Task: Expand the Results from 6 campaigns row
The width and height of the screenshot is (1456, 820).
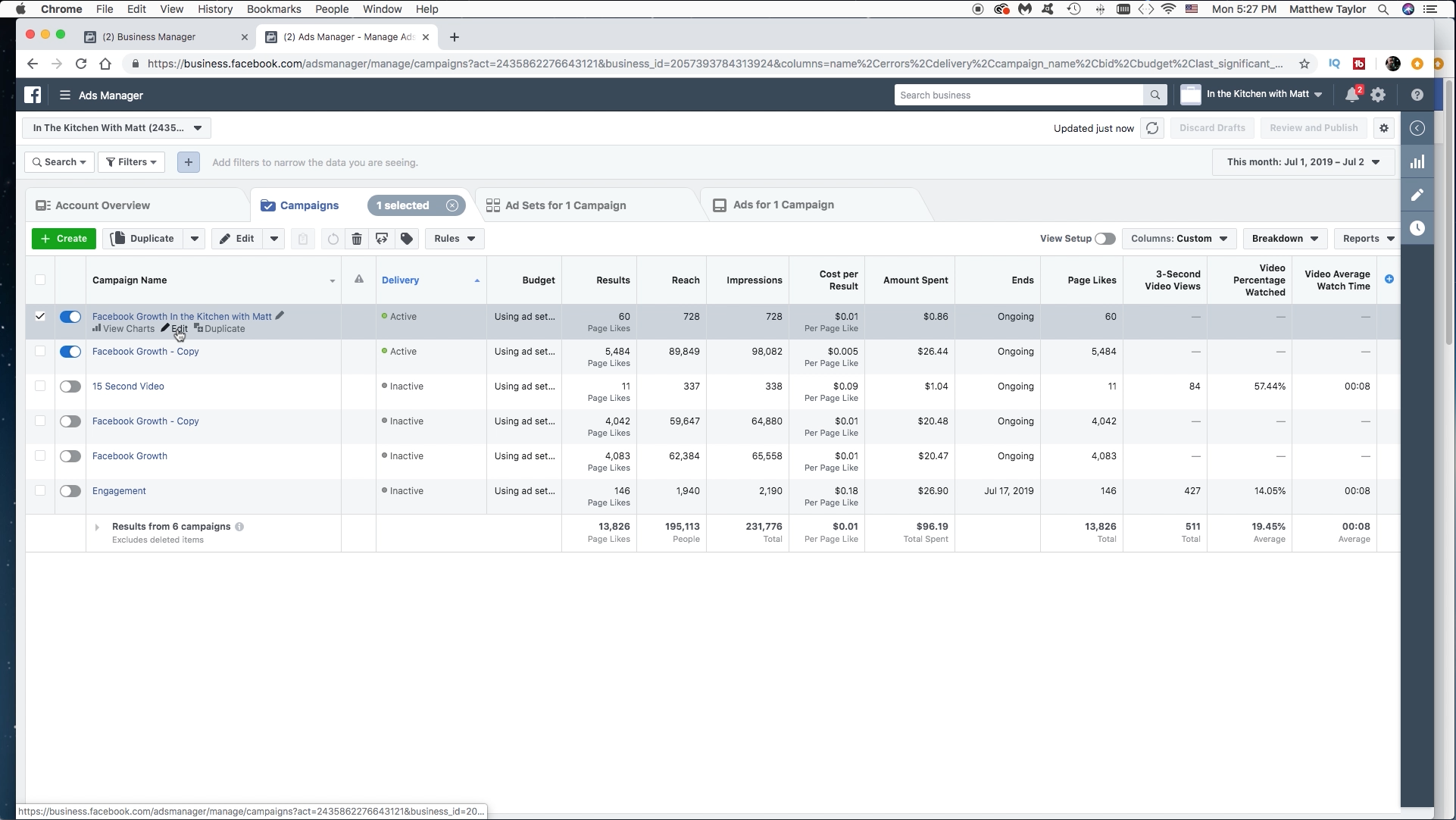Action: tap(97, 527)
